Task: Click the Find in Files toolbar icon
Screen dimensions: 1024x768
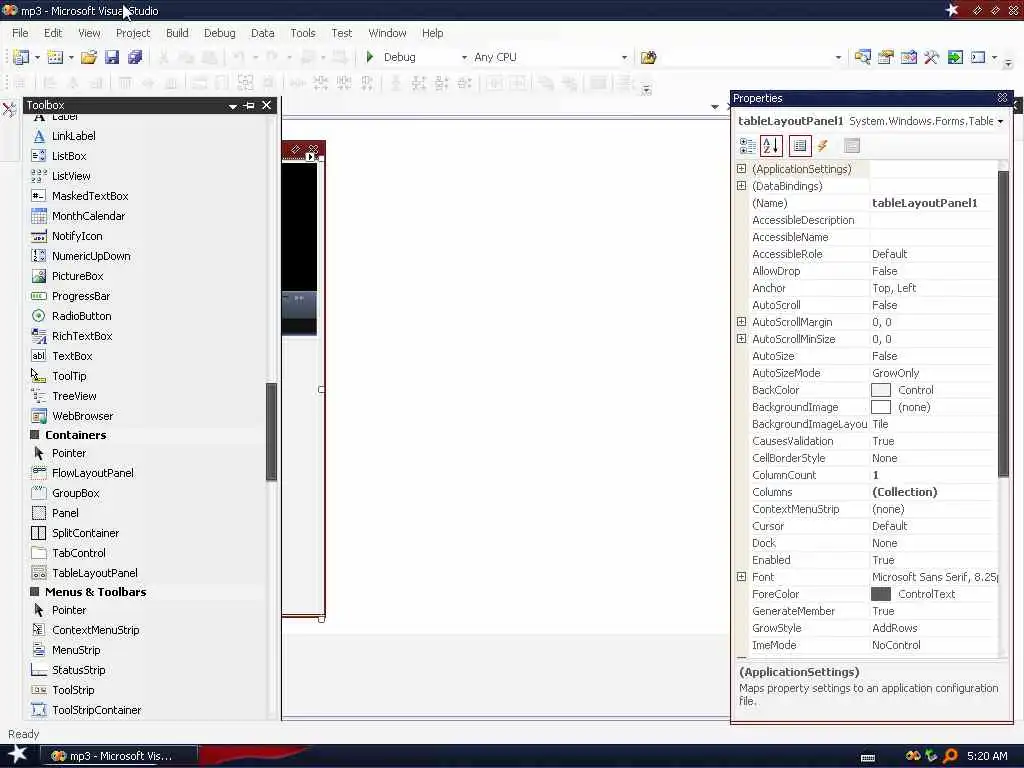Action: pos(648,57)
